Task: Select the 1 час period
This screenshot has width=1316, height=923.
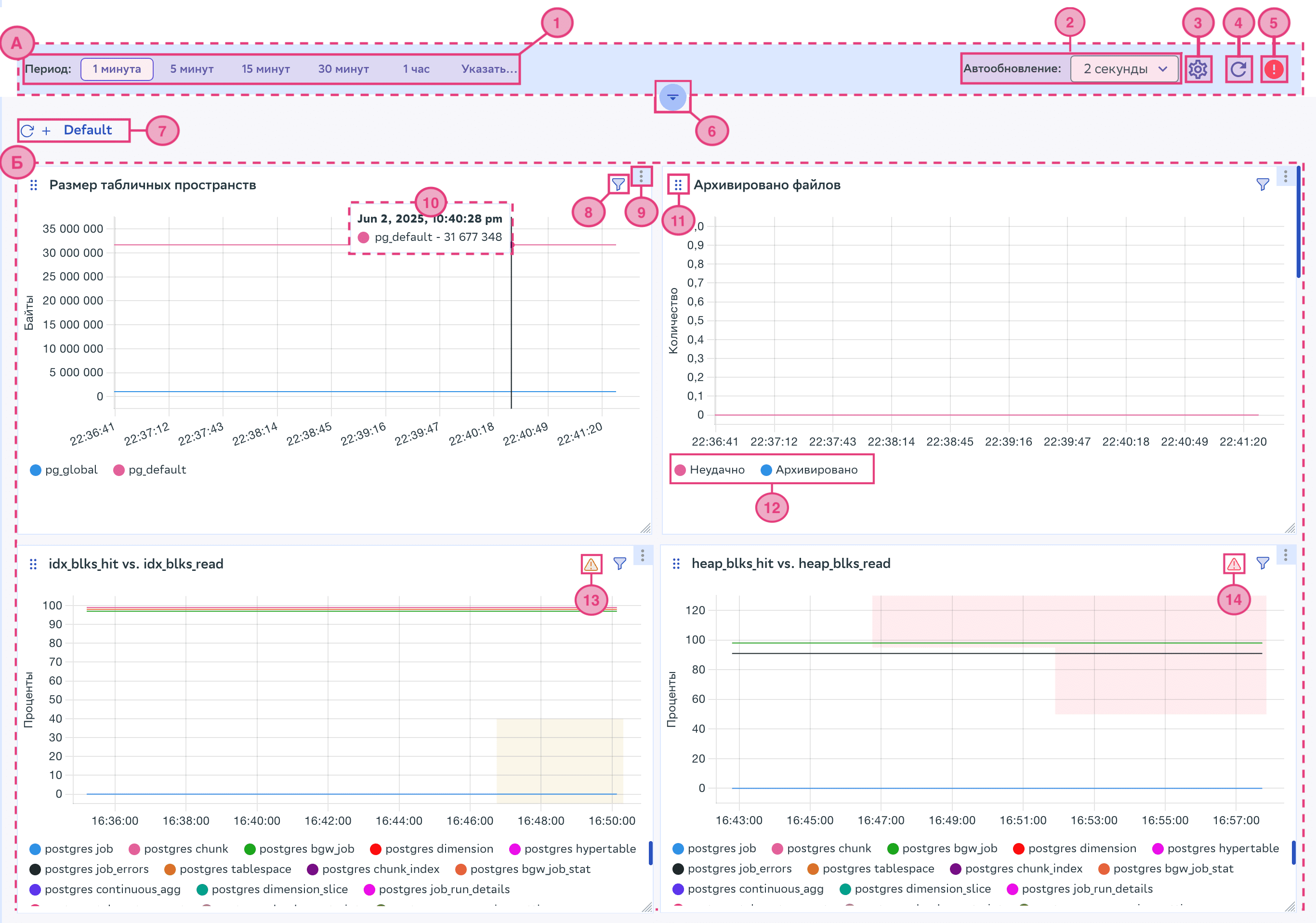Action: coord(416,69)
